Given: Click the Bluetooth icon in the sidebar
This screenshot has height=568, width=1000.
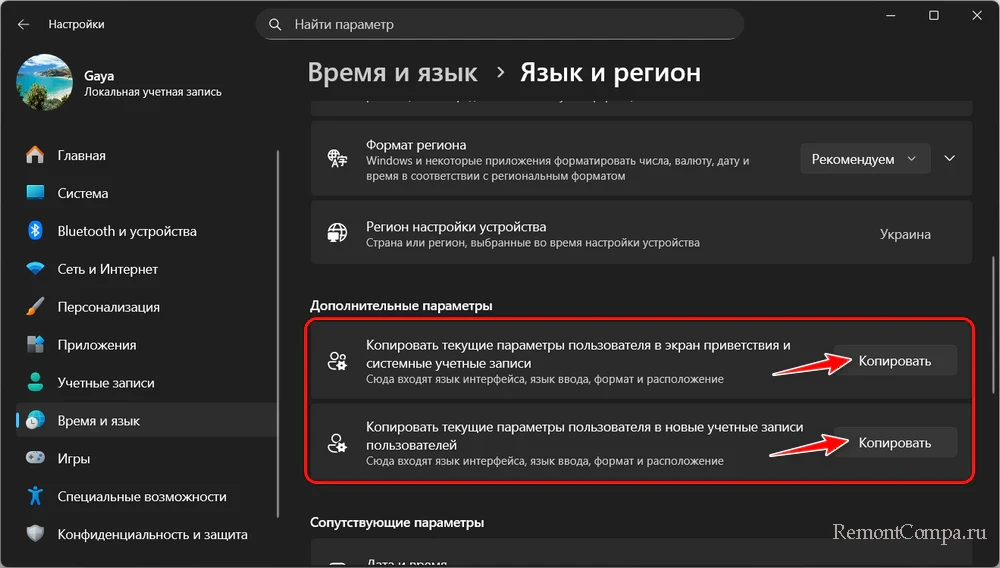Looking at the screenshot, I should click(35, 231).
